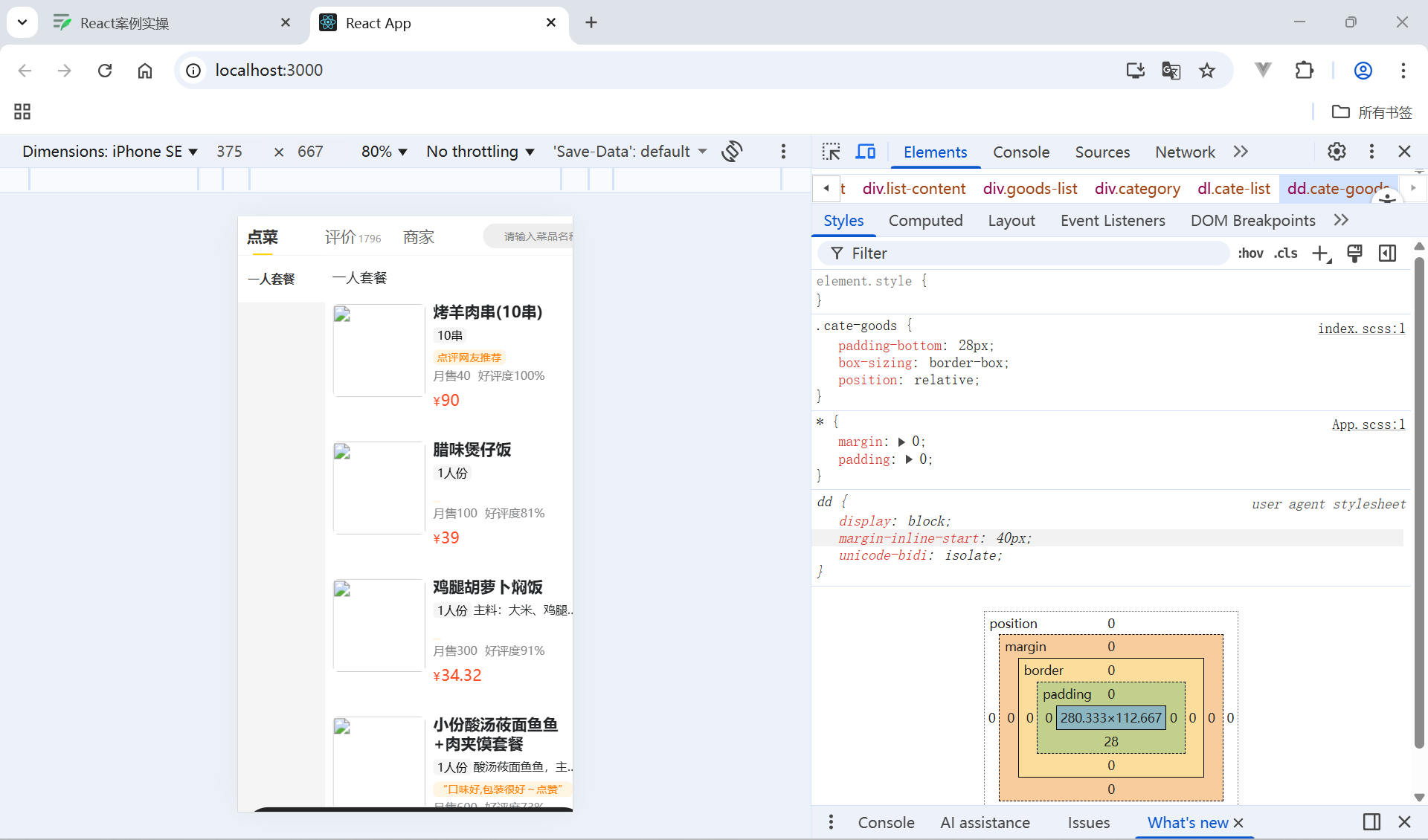Open DevTools settings gear
The height and width of the screenshot is (840, 1428).
point(1337,152)
